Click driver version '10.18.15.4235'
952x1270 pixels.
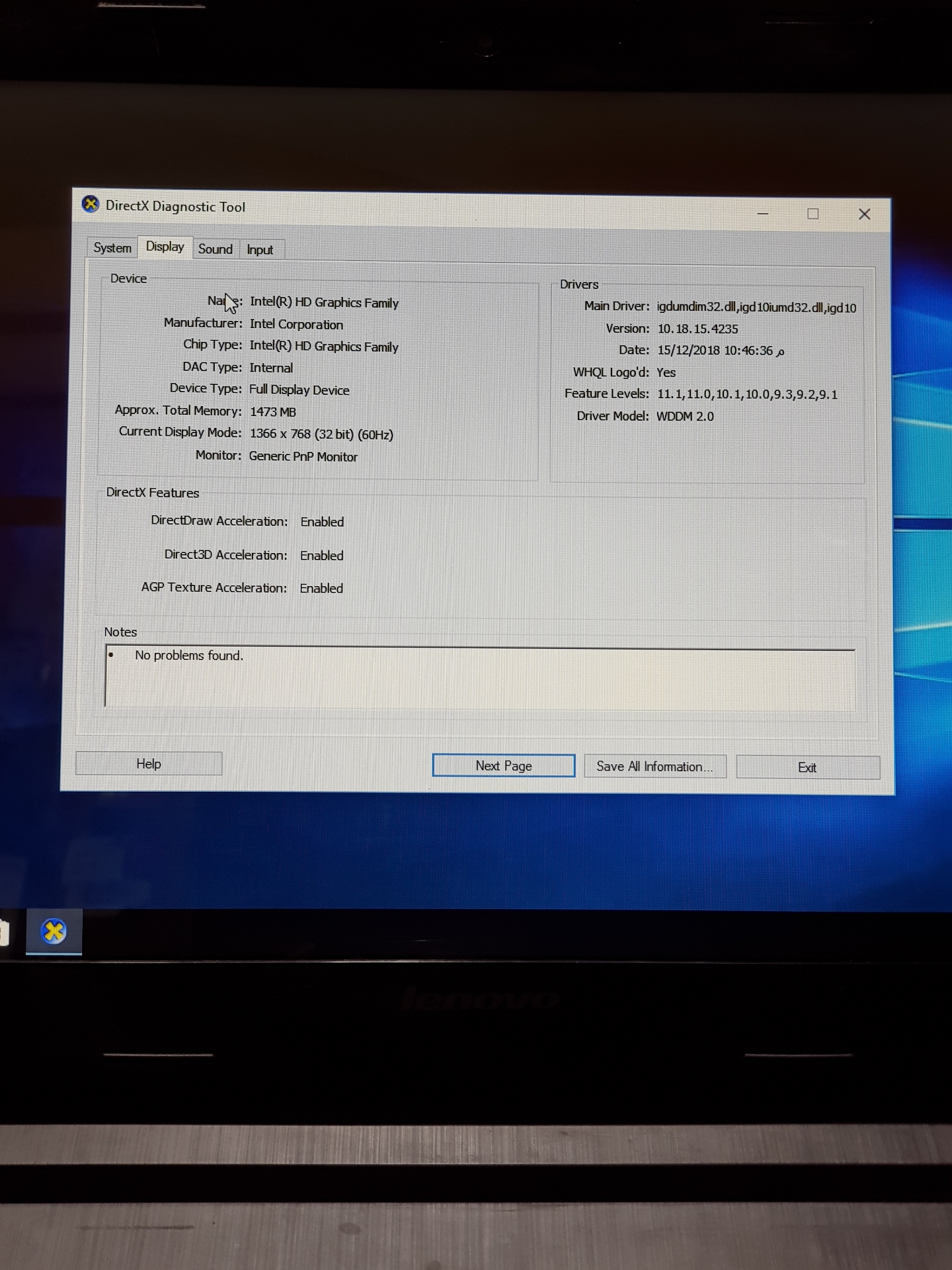coord(697,329)
